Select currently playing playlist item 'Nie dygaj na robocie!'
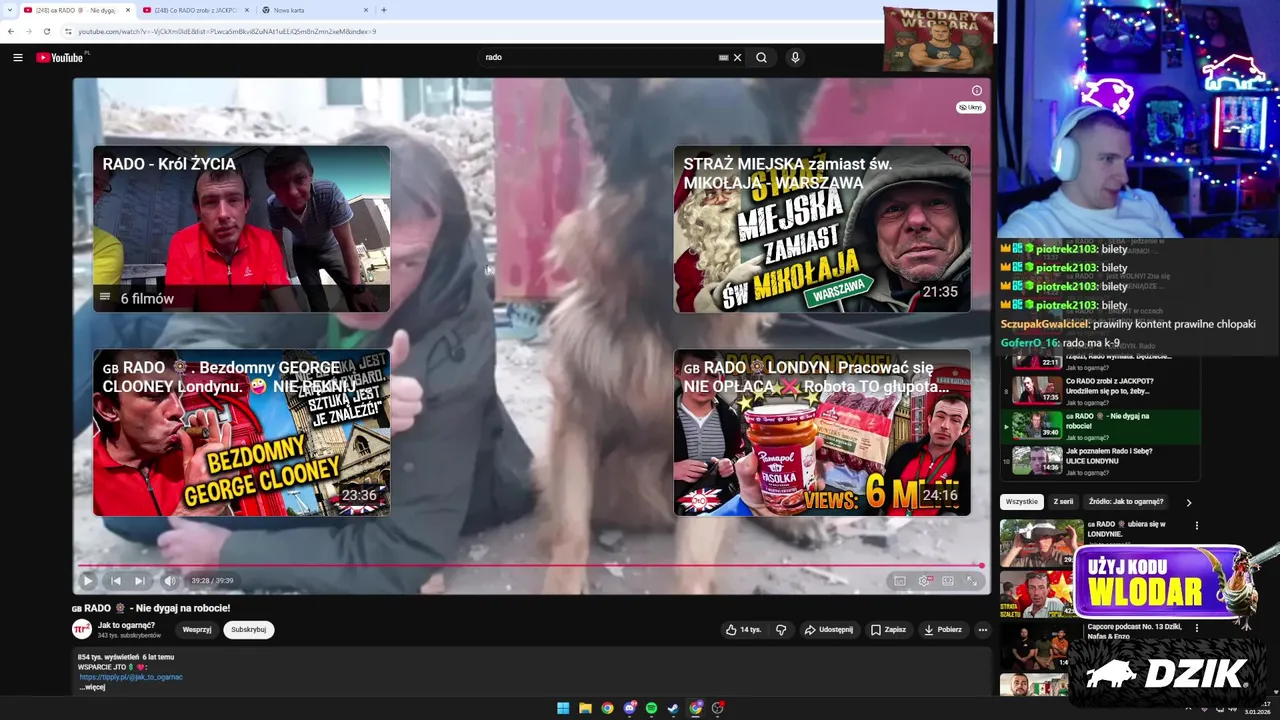This screenshot has width=1280, height=720. pos(1101,425)
